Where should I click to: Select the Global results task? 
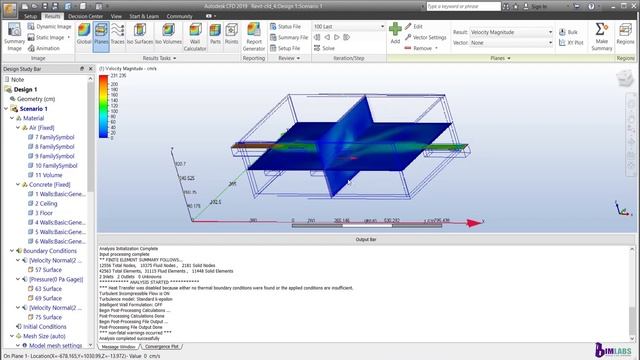pos(84,34)
